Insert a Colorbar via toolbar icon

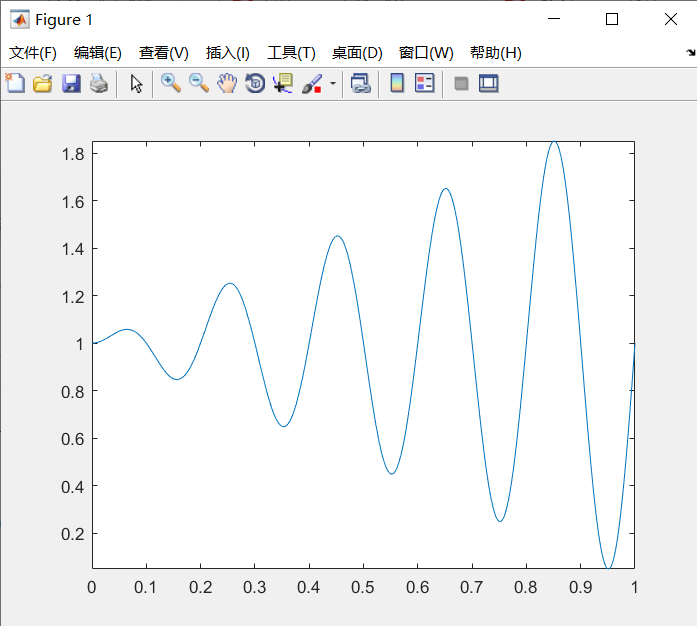tap(397, 83)
